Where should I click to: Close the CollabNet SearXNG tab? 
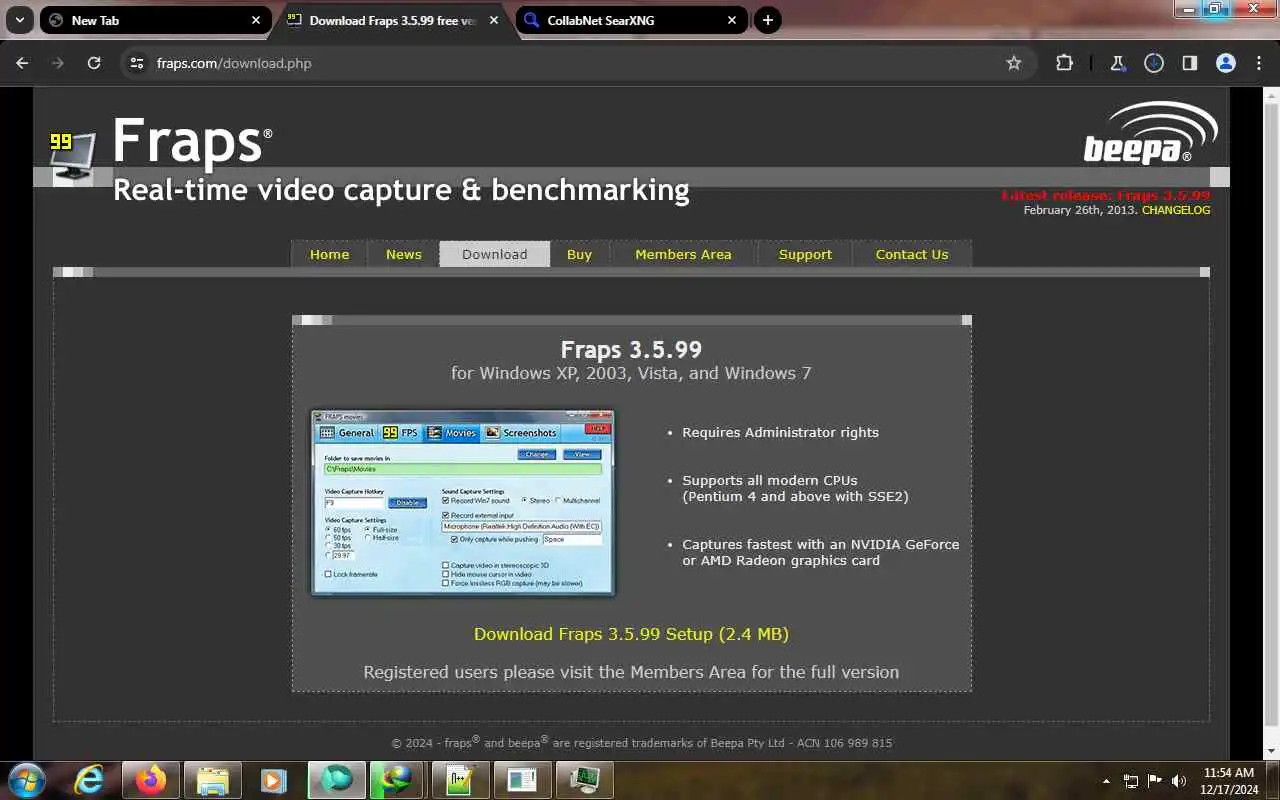(x=732, y=20)
